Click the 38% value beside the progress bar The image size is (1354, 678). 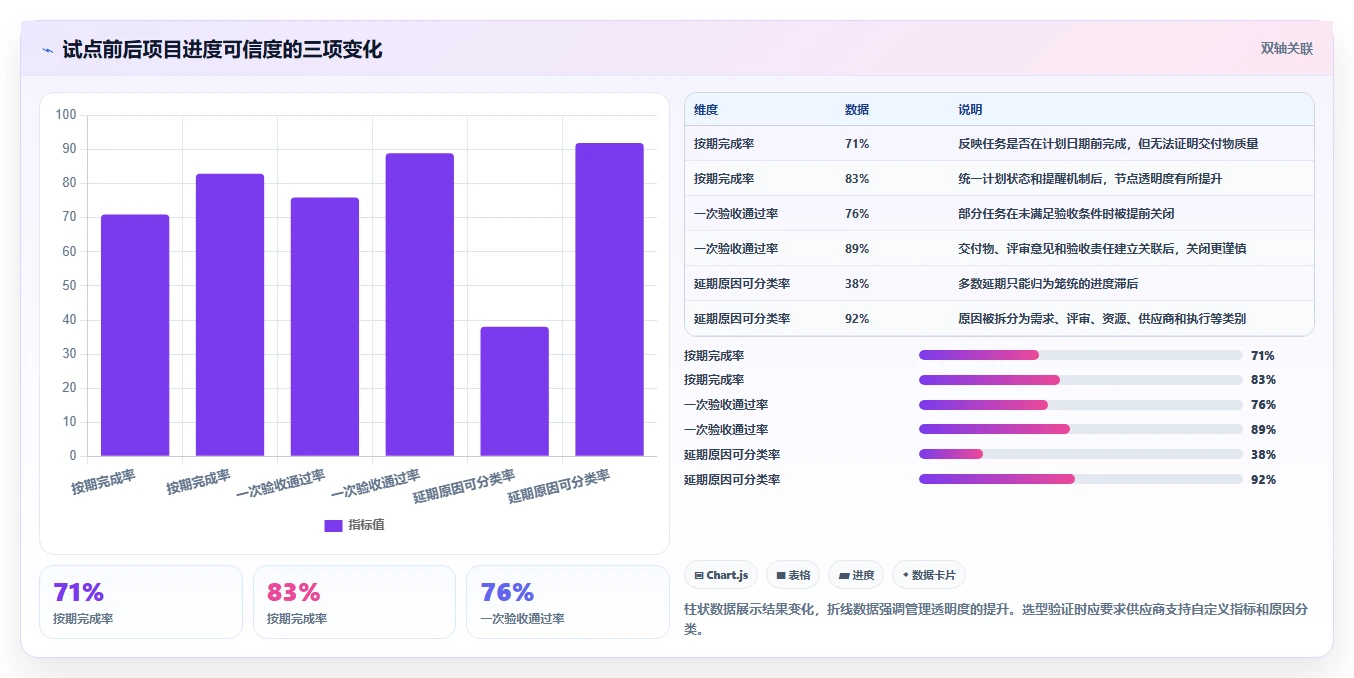[x=1263, y=455]
